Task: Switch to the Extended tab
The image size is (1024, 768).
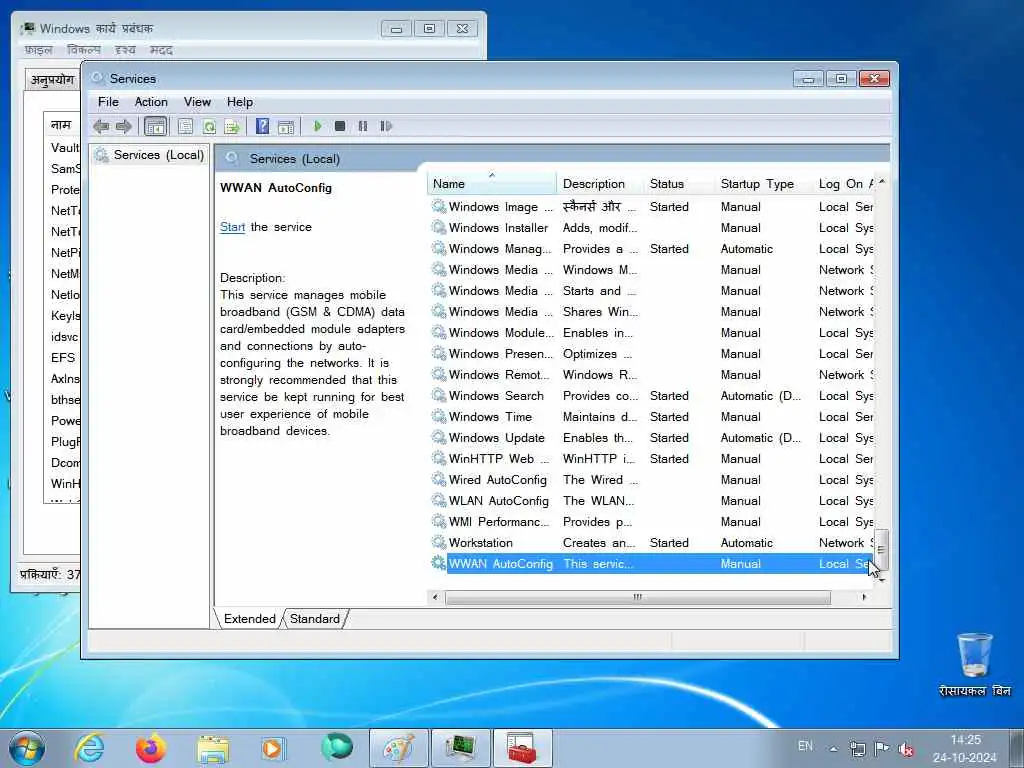Action: [249, 618]
